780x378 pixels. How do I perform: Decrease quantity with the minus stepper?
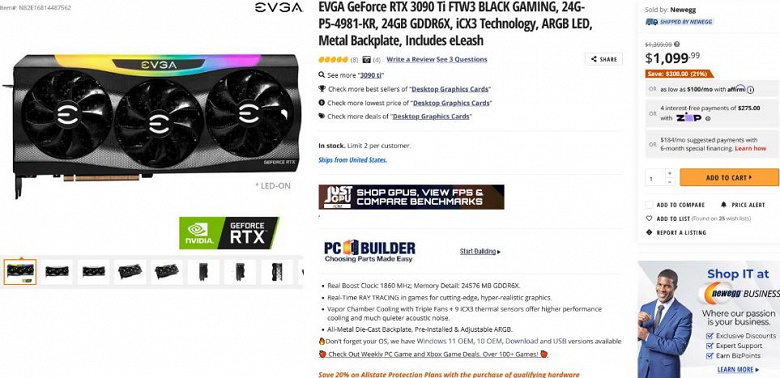coord(670,182)
